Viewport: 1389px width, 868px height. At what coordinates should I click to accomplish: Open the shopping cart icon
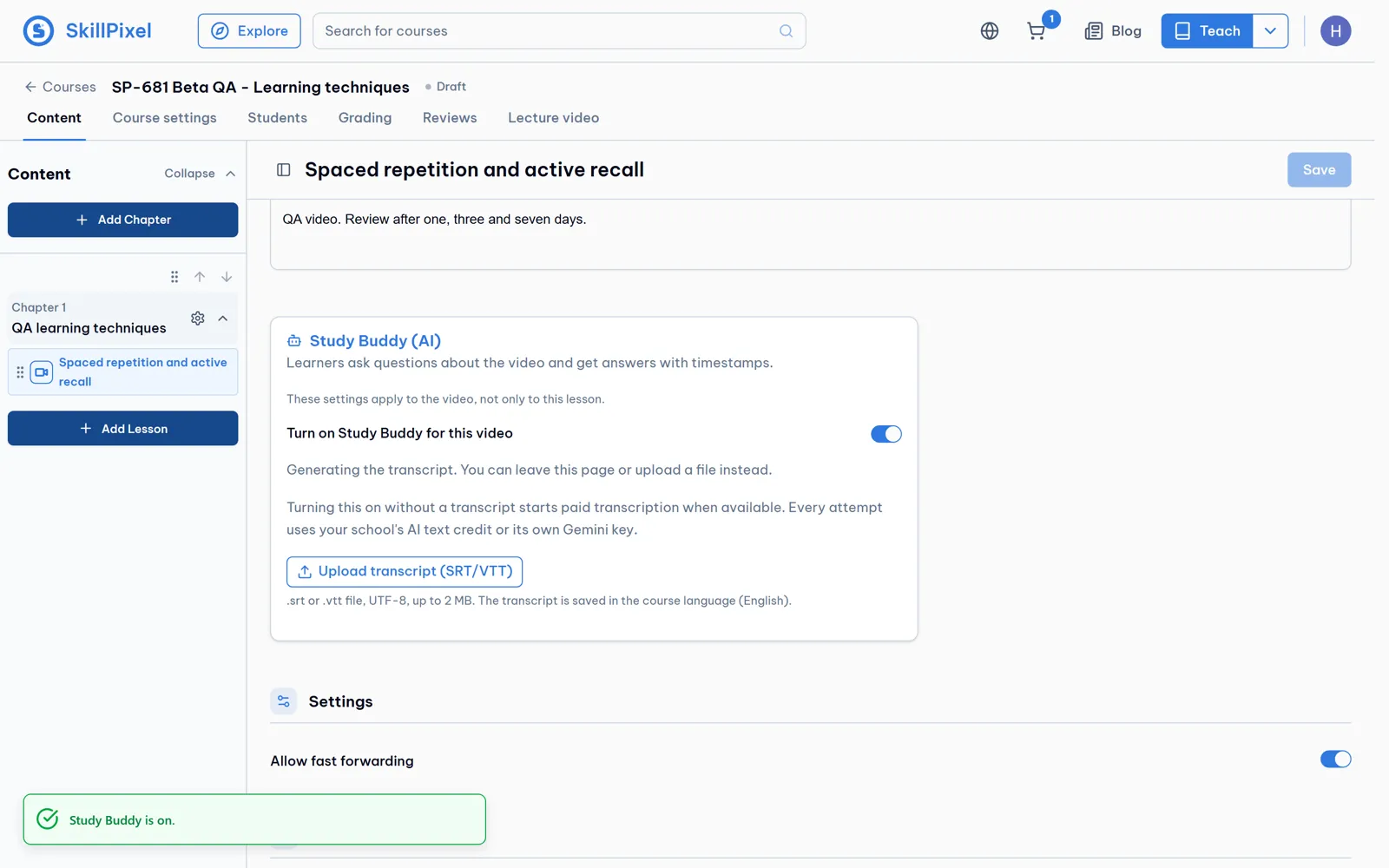click(x=1036, y=31)
